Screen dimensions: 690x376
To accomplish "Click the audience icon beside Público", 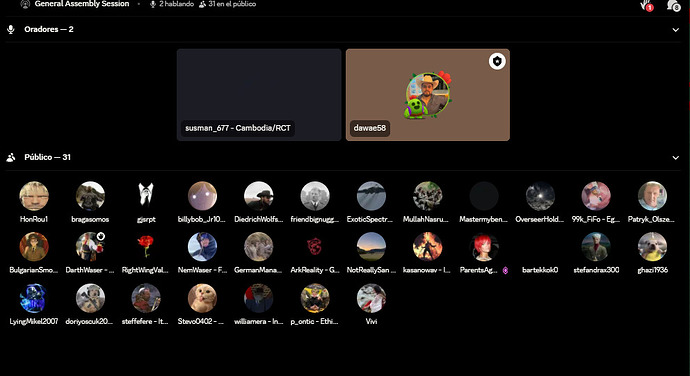I will coord(11,157).
